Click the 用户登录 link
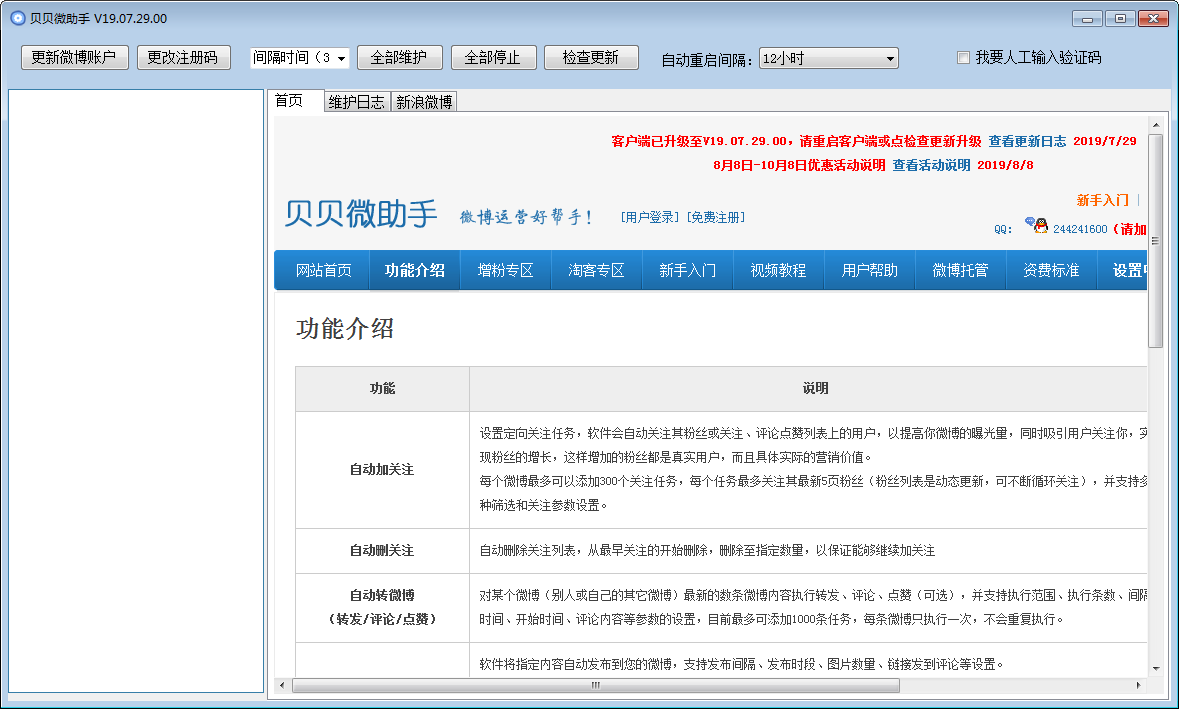The image size is (1179, 709). click(x=650, y=217)
